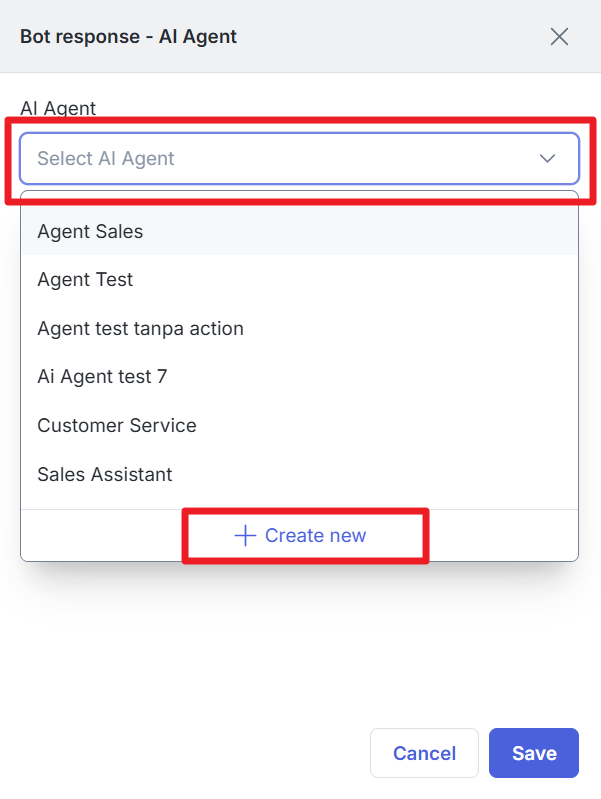The height and width of the screenshot is (799, 601).
Task: Click the chevron arrow in the agent dropdown
Action: (548, 158)
